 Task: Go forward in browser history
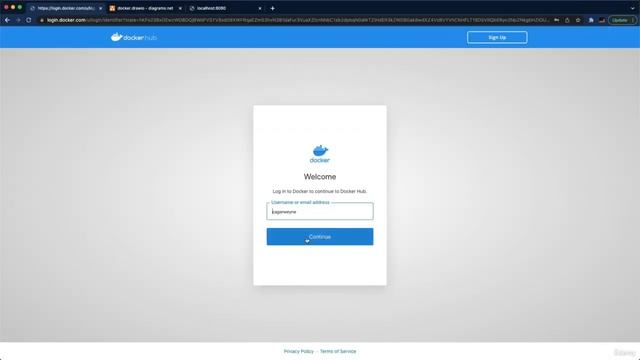18,20
